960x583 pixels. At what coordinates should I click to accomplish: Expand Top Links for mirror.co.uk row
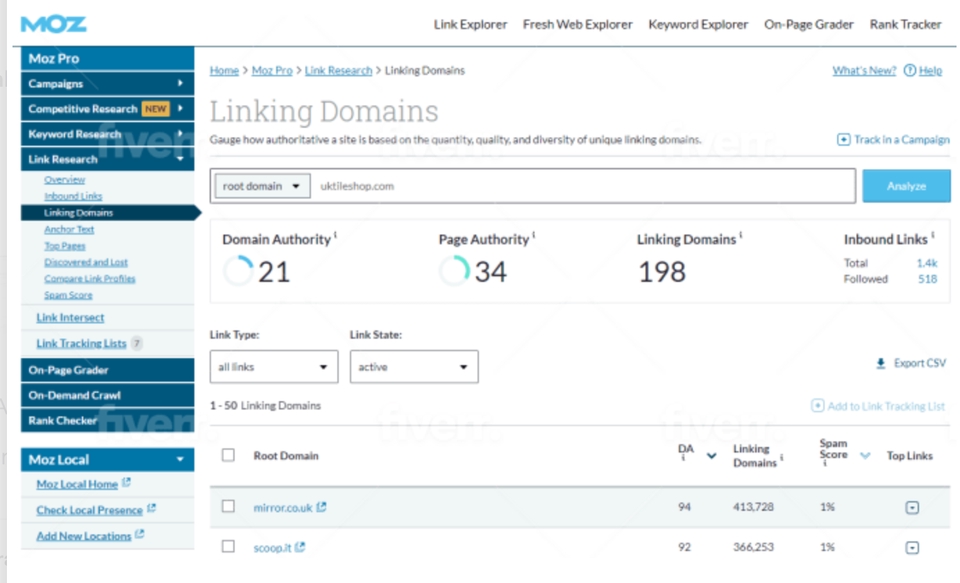912,508
